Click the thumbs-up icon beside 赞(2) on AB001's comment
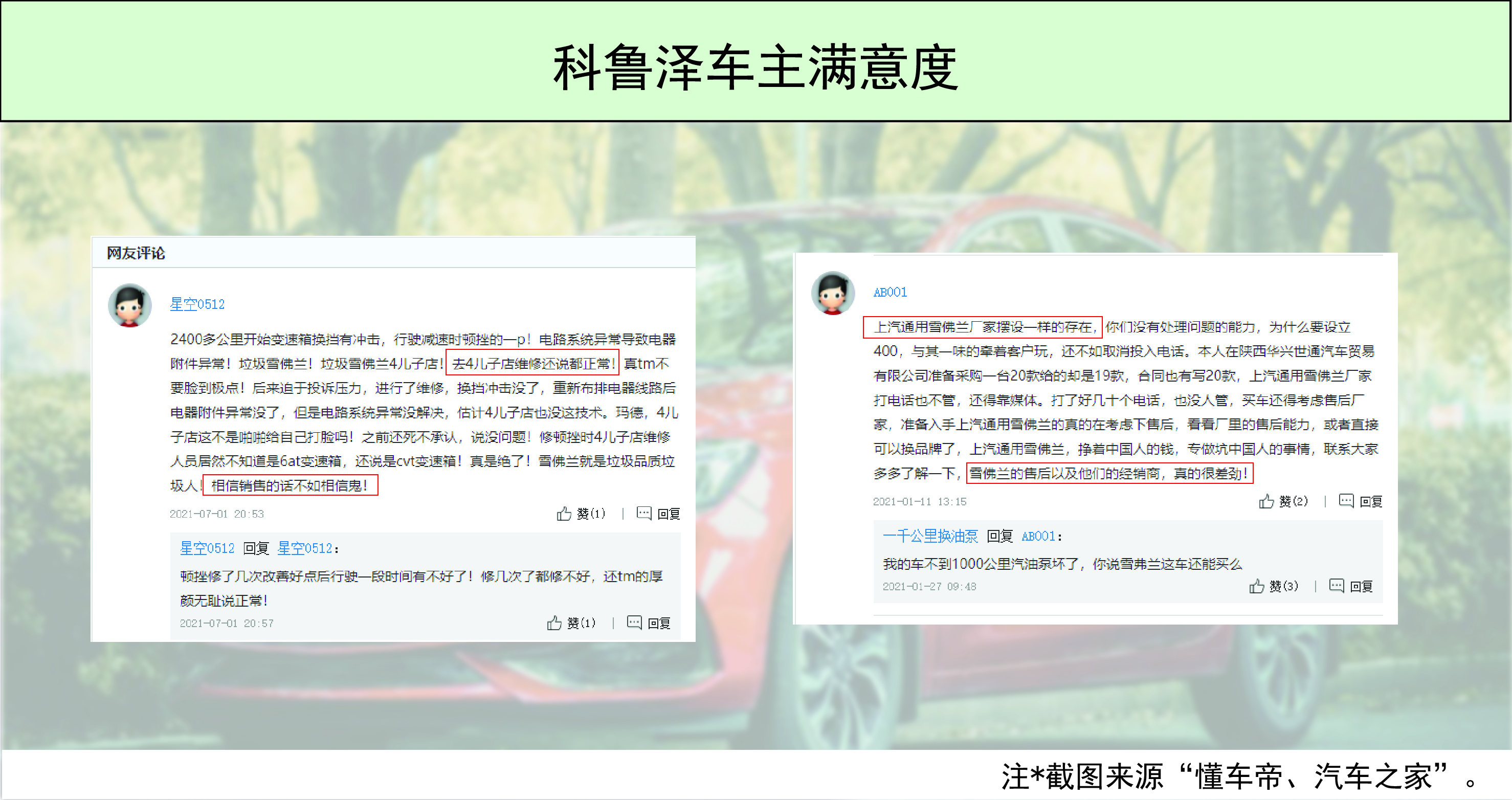The image size is (1512, 800). pyautogui.click(x=1266, y=501)
